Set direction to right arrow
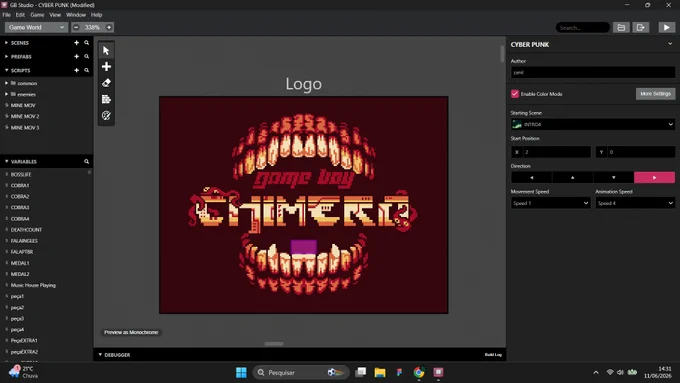 (x=654, y=177)
